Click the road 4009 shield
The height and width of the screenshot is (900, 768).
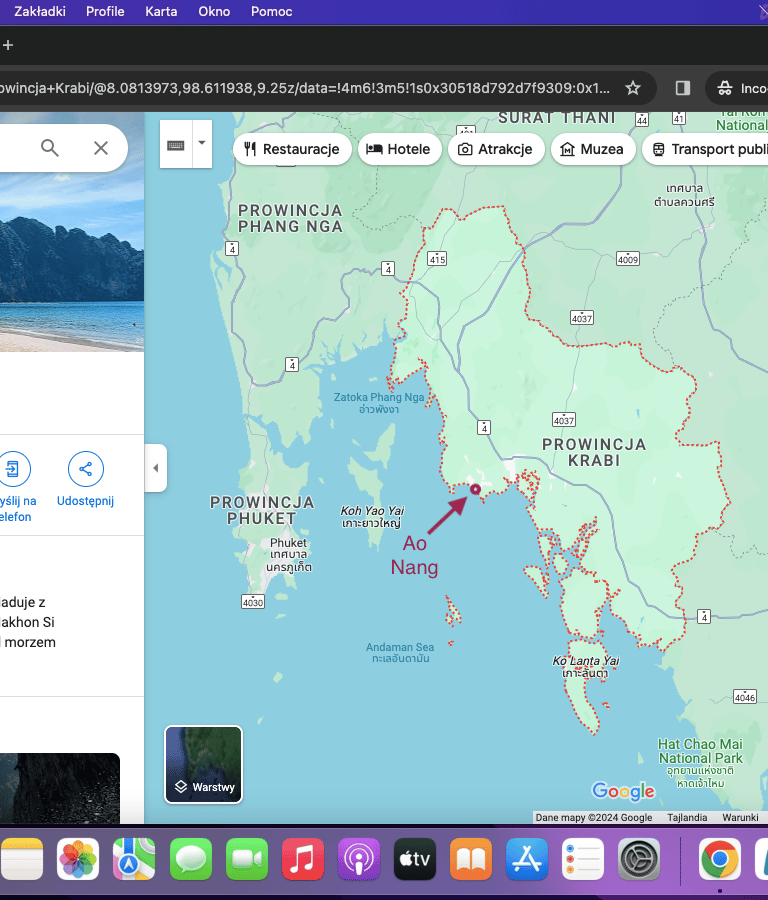(x=628, y=259)
